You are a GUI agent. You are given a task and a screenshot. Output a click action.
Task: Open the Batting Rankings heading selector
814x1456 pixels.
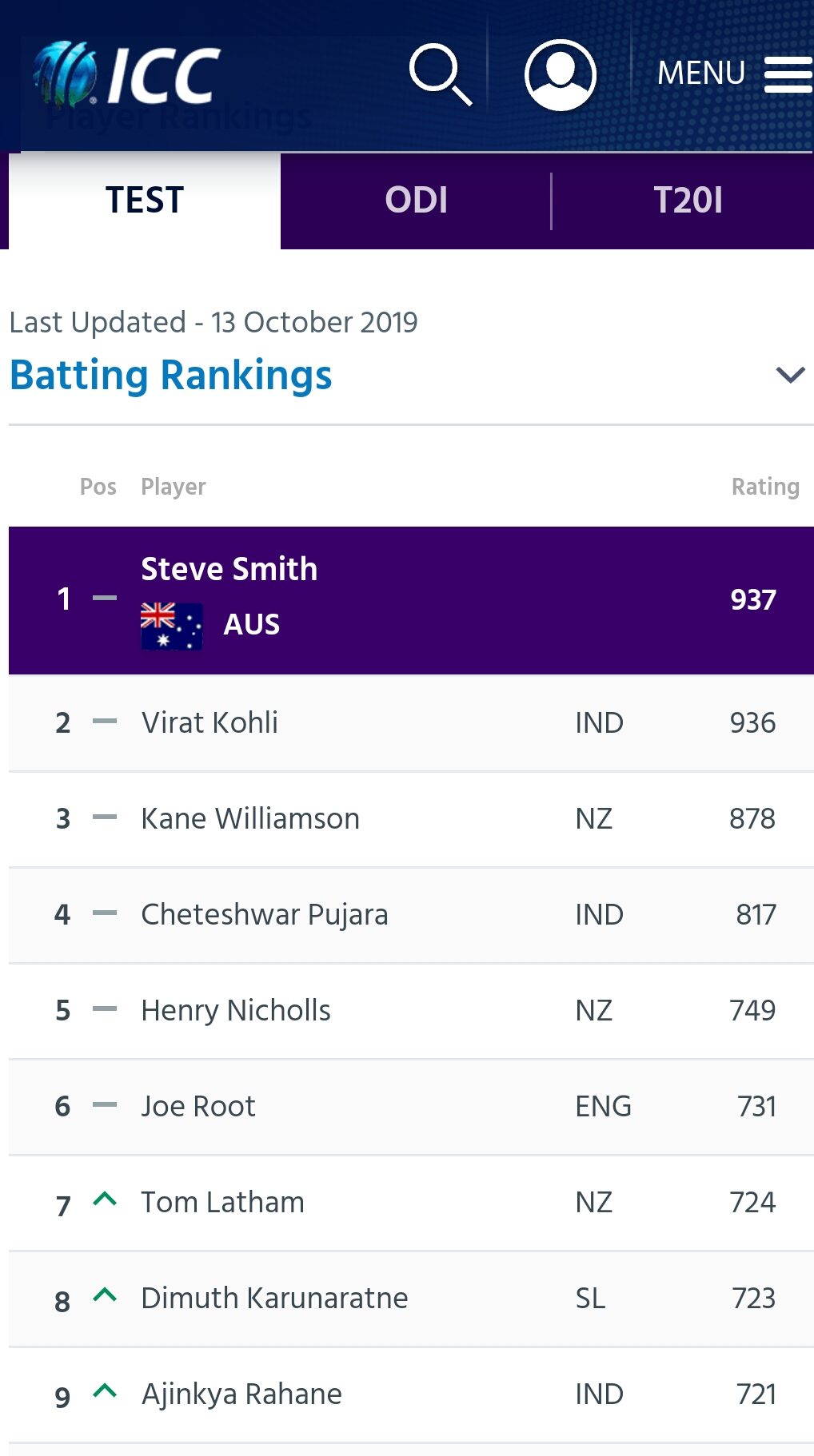coord(171,375)
